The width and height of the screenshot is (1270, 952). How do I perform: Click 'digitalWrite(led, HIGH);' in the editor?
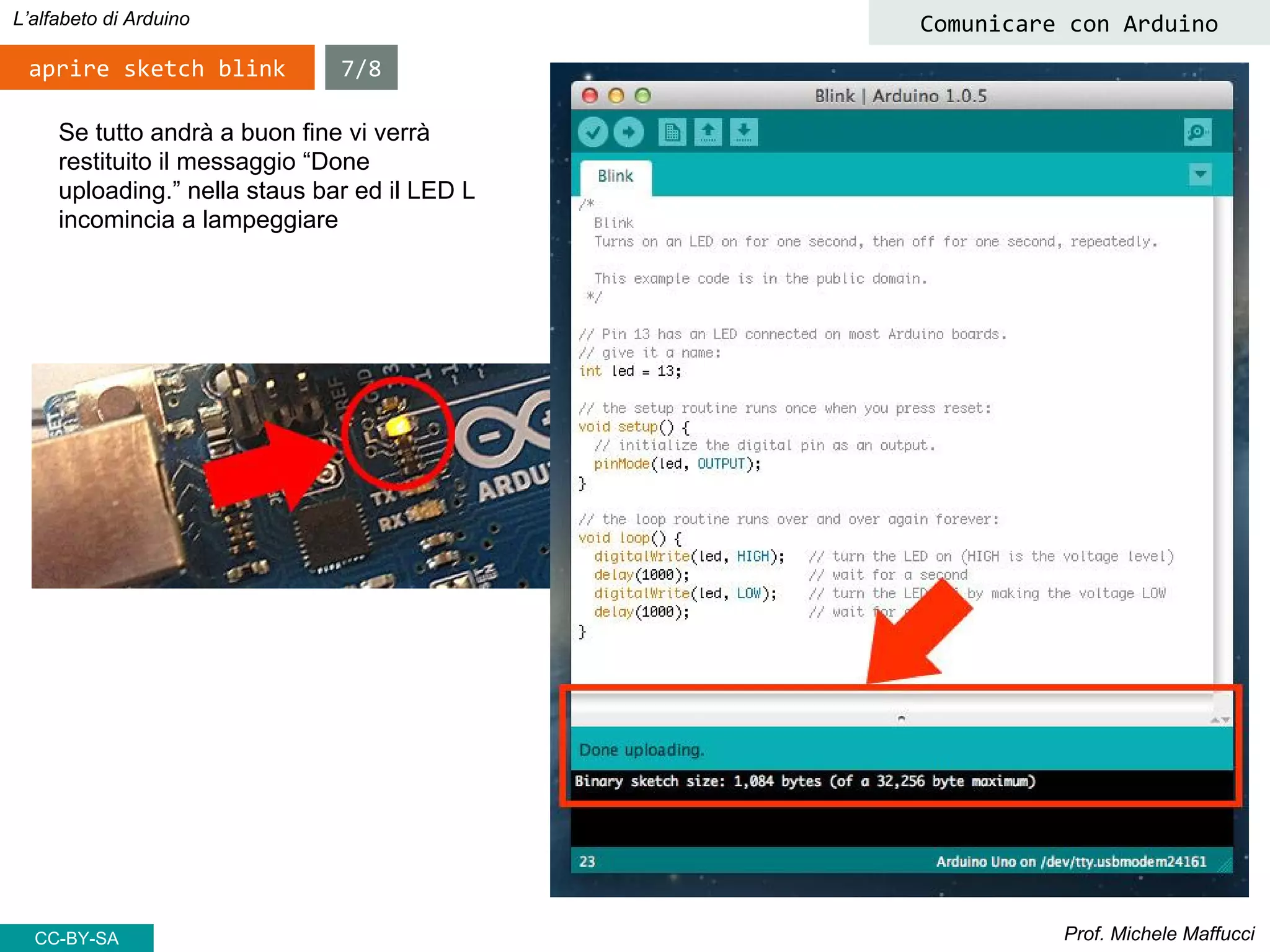coord(689,557)
